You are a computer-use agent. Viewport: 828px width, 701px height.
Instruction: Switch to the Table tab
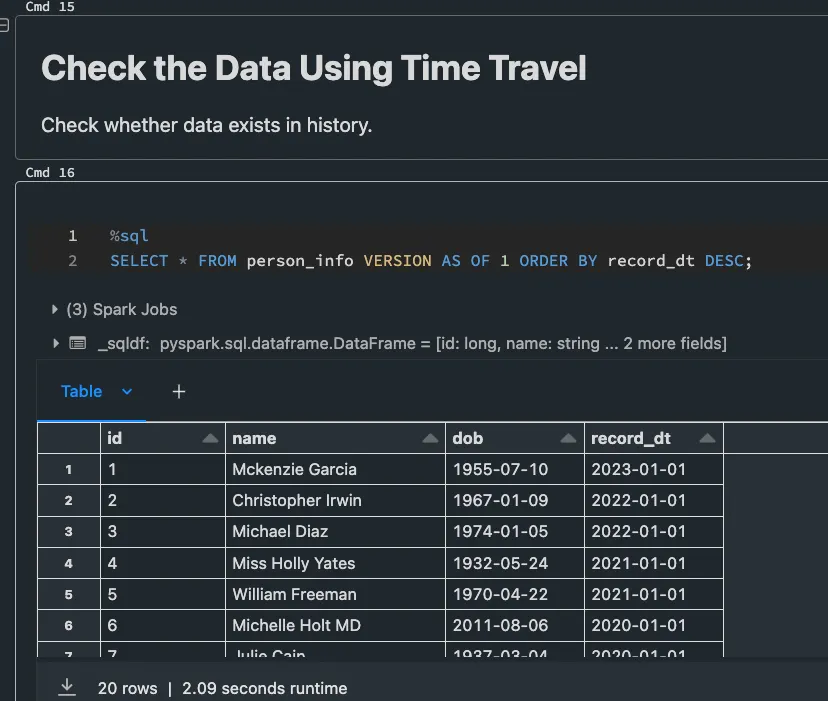81,391
